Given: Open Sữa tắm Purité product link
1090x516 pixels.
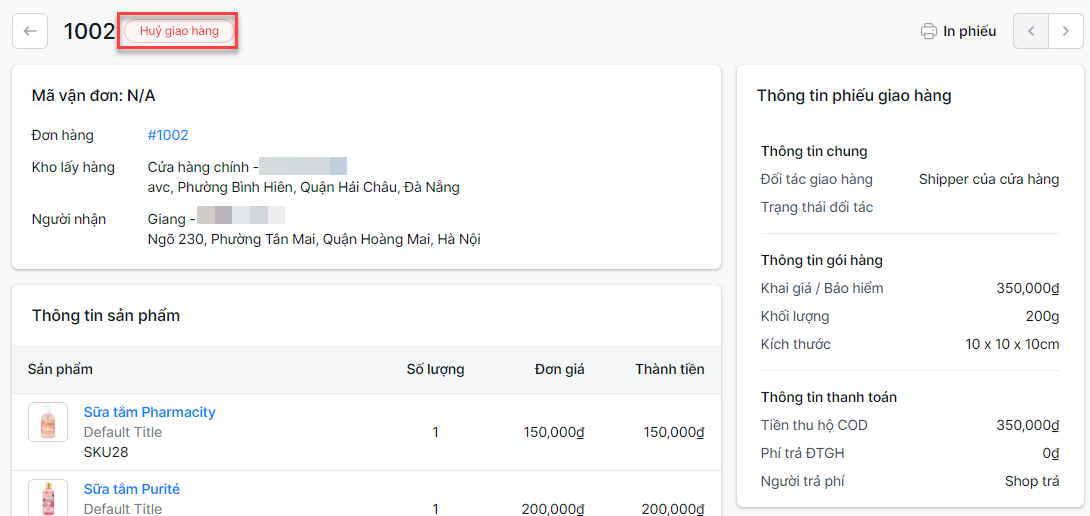Looking at the screenshot, I should click(131, 489).
